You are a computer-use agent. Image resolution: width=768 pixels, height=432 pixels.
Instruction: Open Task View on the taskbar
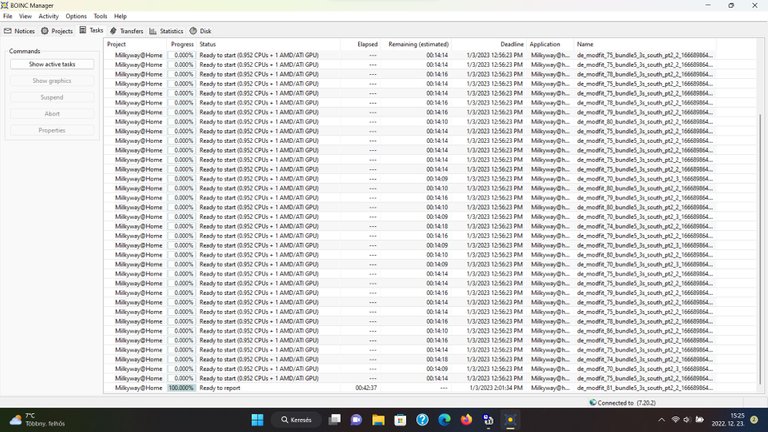click(x=335, y=420)
